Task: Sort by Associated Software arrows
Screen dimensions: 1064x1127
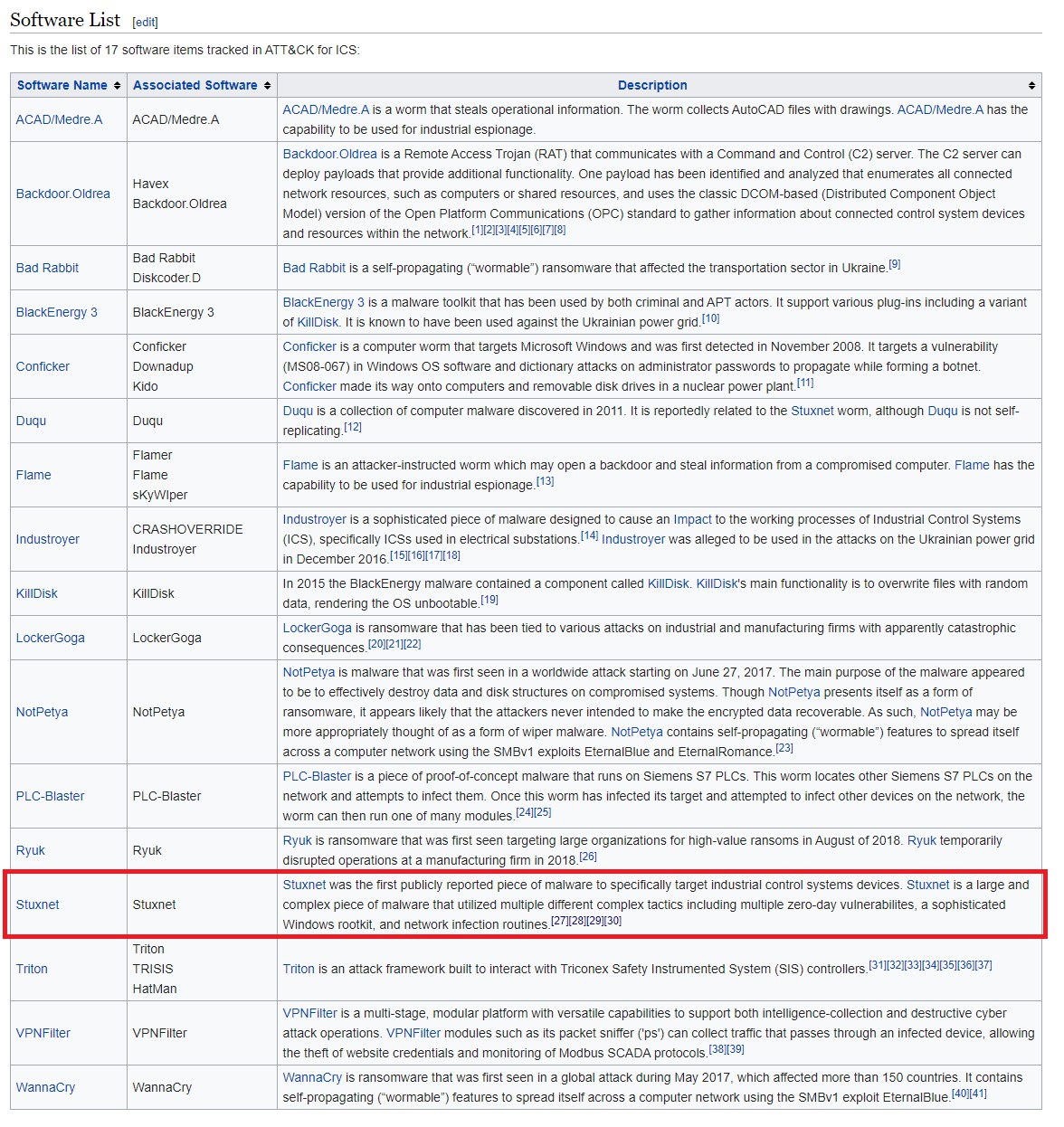Action: (267, 86)
